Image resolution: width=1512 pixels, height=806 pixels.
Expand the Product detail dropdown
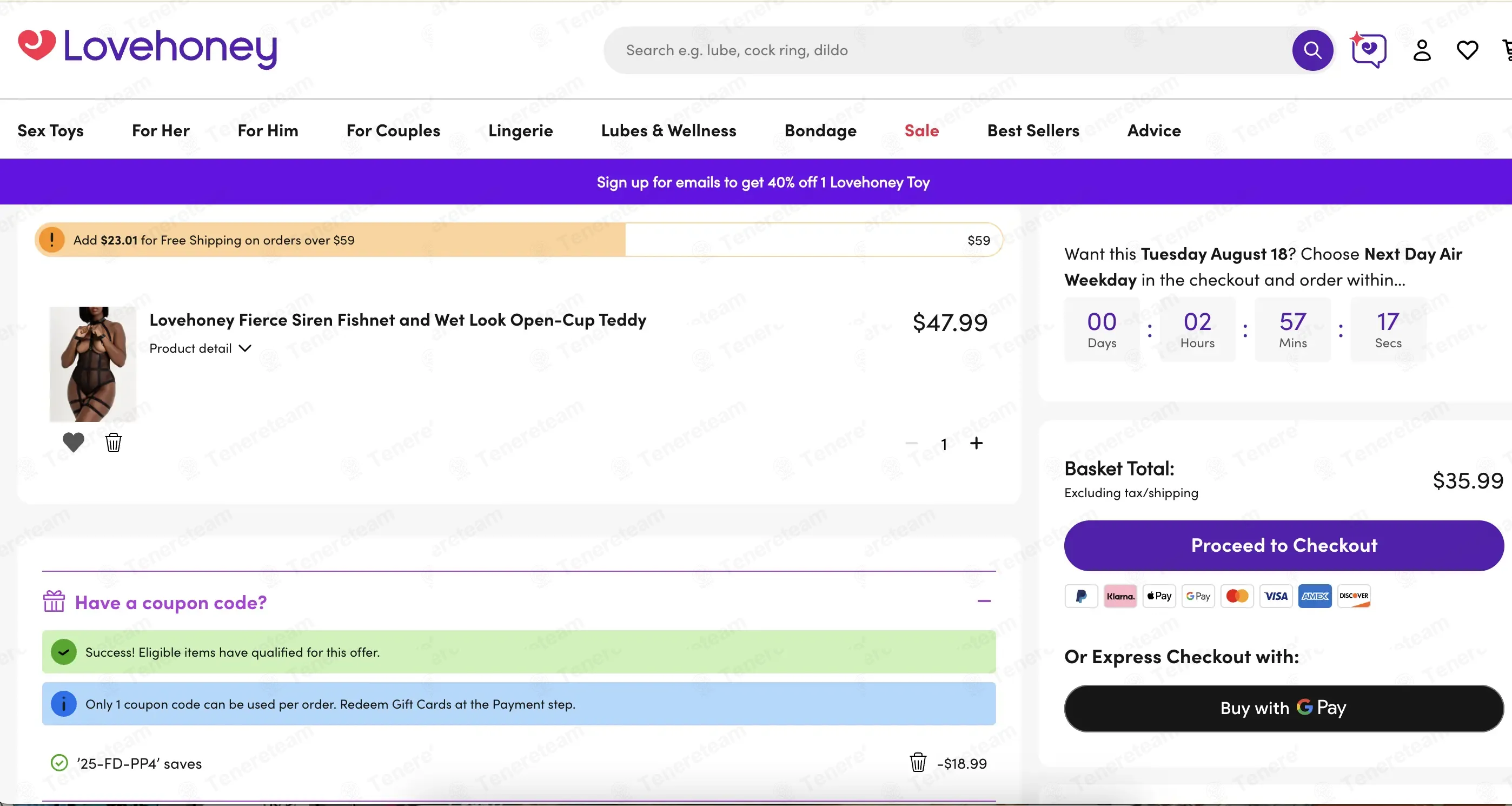pyautogui.click(x=200, y=348)
